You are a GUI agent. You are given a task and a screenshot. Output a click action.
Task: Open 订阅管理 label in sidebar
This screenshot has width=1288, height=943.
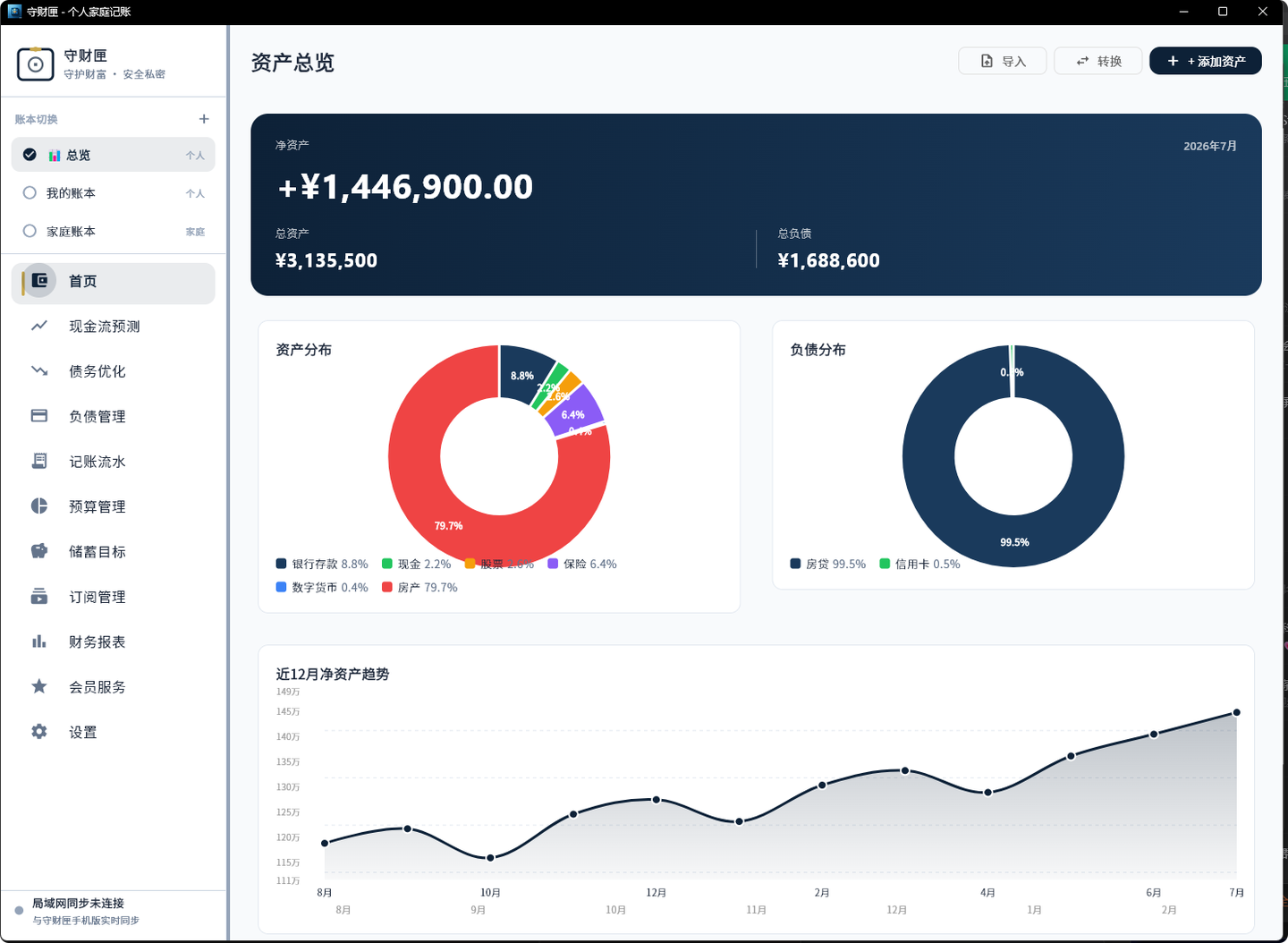97,597
